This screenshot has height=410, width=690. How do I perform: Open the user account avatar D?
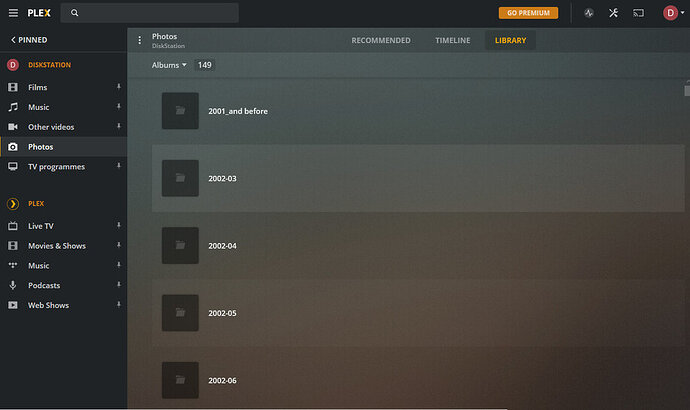tap(670, 13)
